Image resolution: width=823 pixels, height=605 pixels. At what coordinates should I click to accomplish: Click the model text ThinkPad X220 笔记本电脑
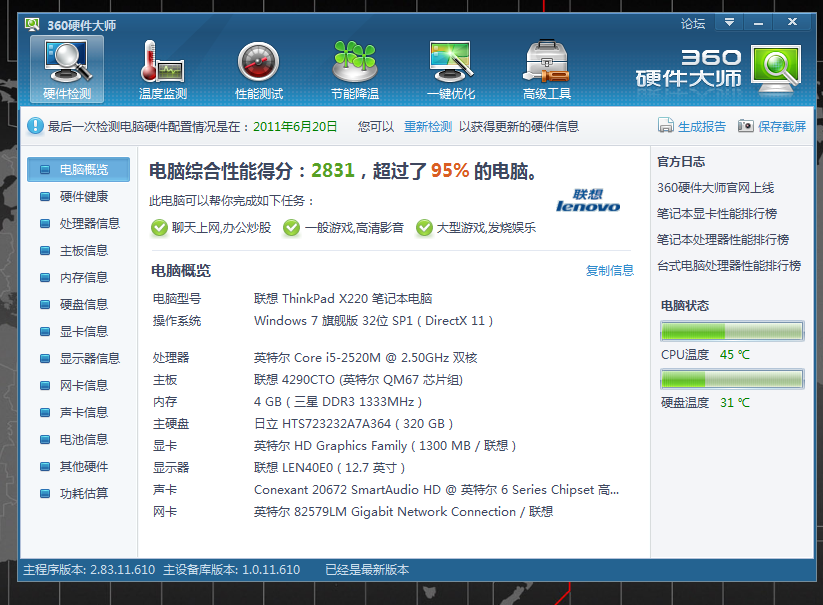pyautogui.click(x=357, y=299)
